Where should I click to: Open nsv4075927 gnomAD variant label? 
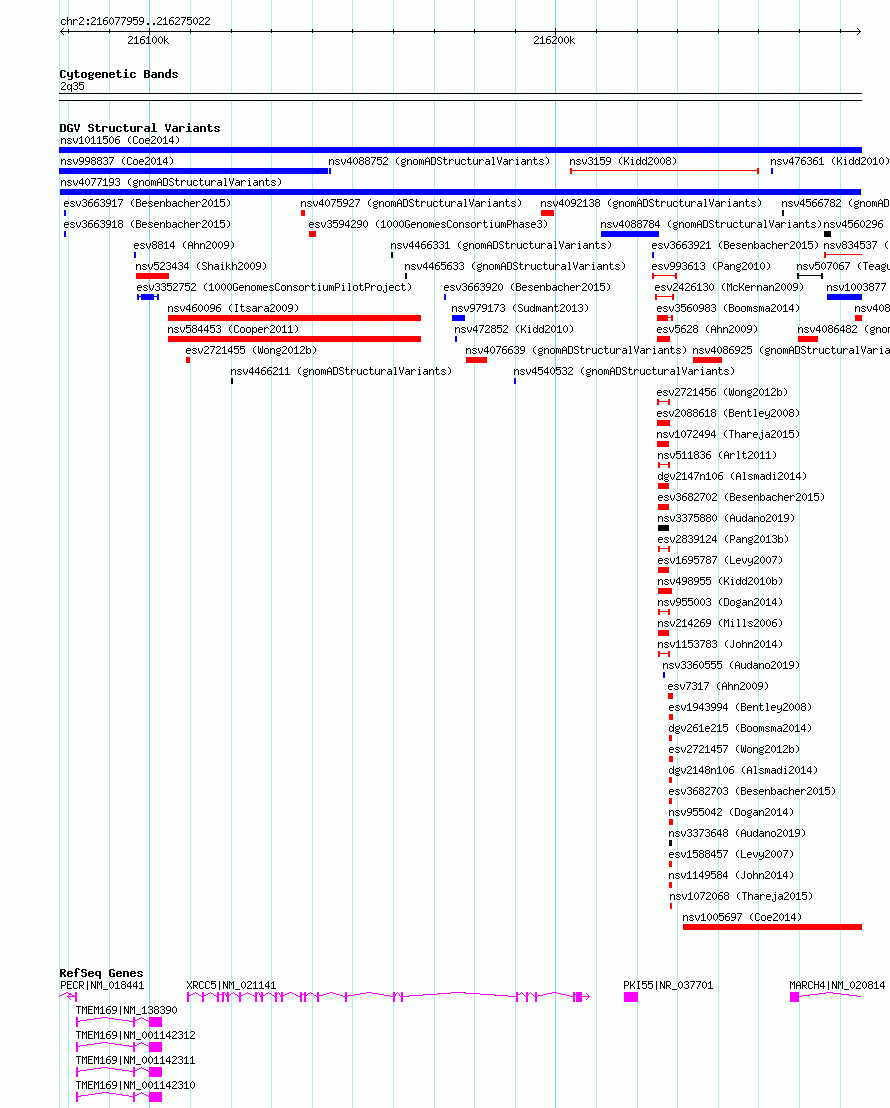pos(411,204)
